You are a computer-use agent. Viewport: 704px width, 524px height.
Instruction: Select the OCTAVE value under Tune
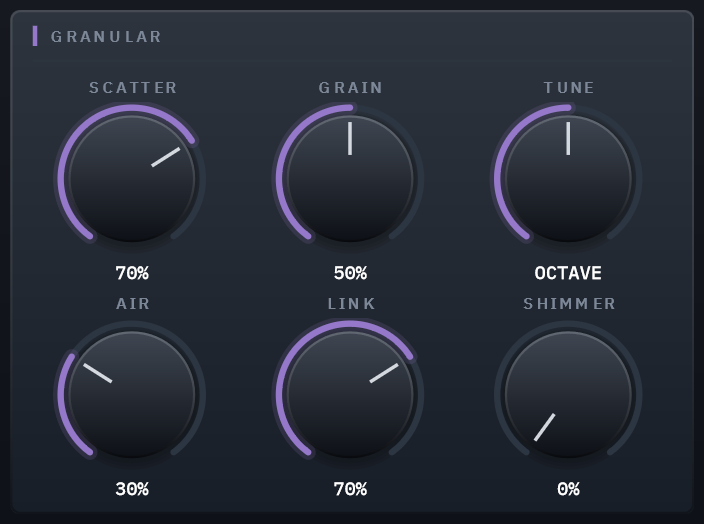pos(568,273)
